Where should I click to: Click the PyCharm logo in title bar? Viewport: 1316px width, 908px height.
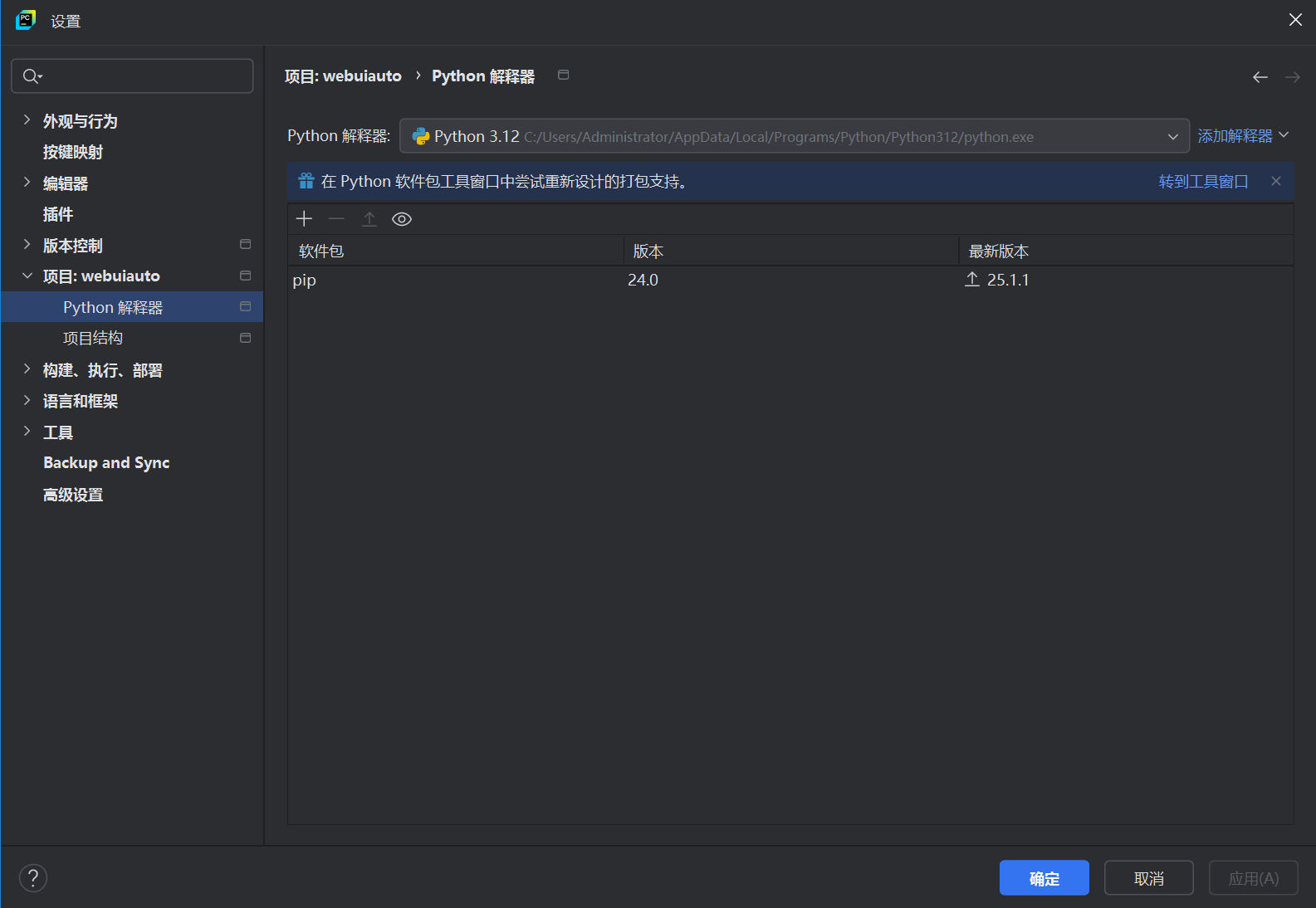(x=26, y=20)
